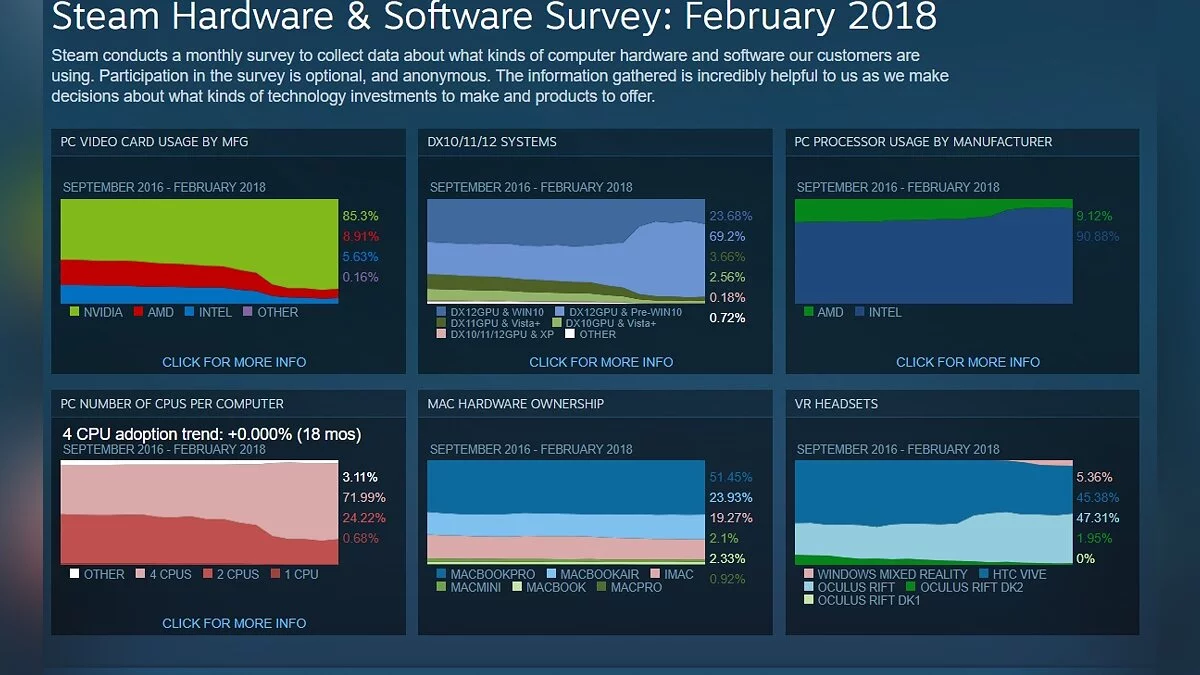
Task: Click the 5.63% Intel video card value
Action: point(360,257)
